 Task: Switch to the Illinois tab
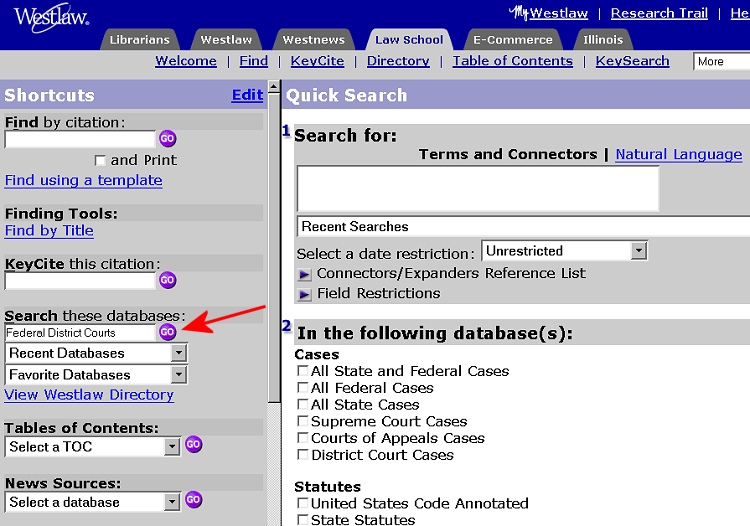pyautogui.click(x=603, y=40)
